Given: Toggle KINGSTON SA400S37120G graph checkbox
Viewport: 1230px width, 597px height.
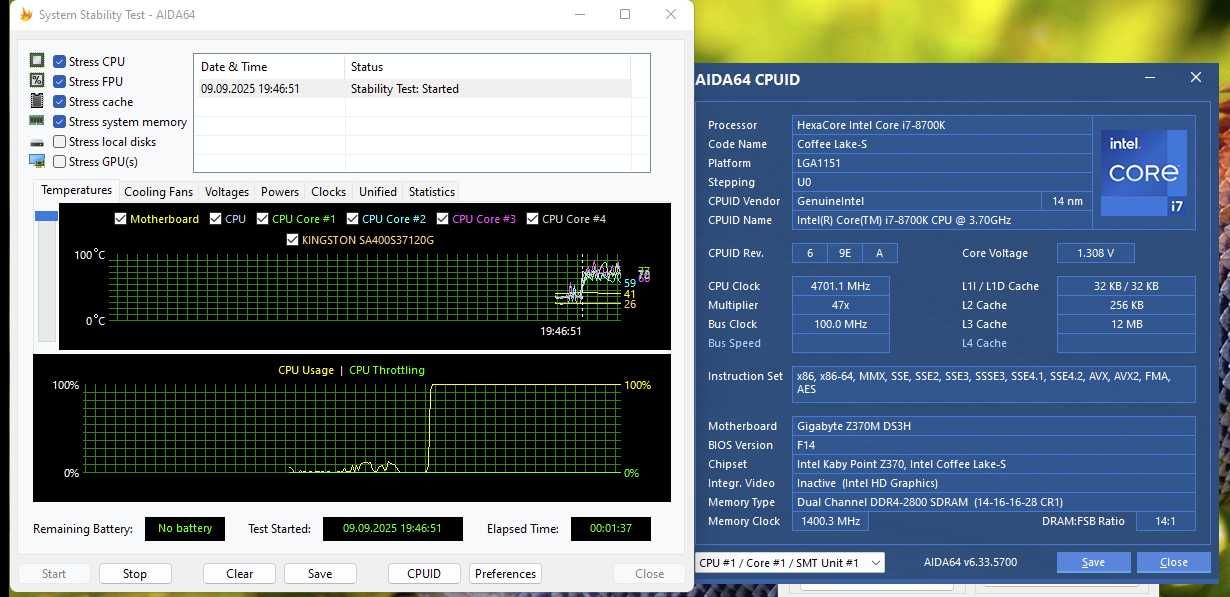Looking at the screenshot, I should (293, 240).
